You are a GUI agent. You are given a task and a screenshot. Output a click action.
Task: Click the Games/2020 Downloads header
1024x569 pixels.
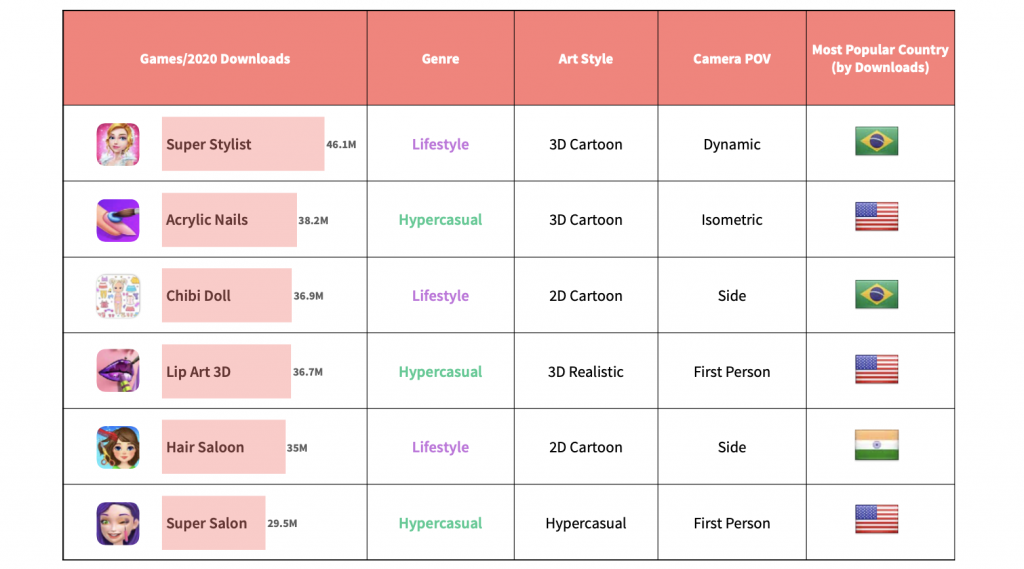pyautogui.click(x=215, y=59)
